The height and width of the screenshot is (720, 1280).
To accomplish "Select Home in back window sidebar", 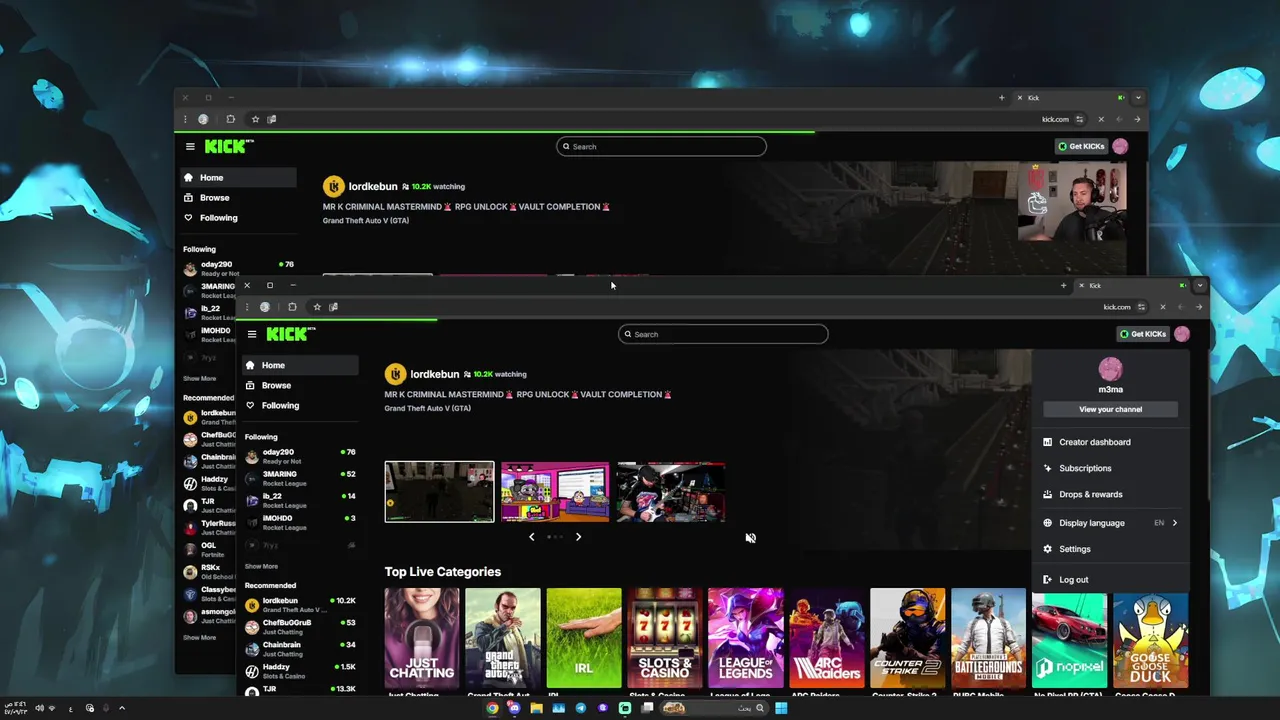I will [237, 177].
